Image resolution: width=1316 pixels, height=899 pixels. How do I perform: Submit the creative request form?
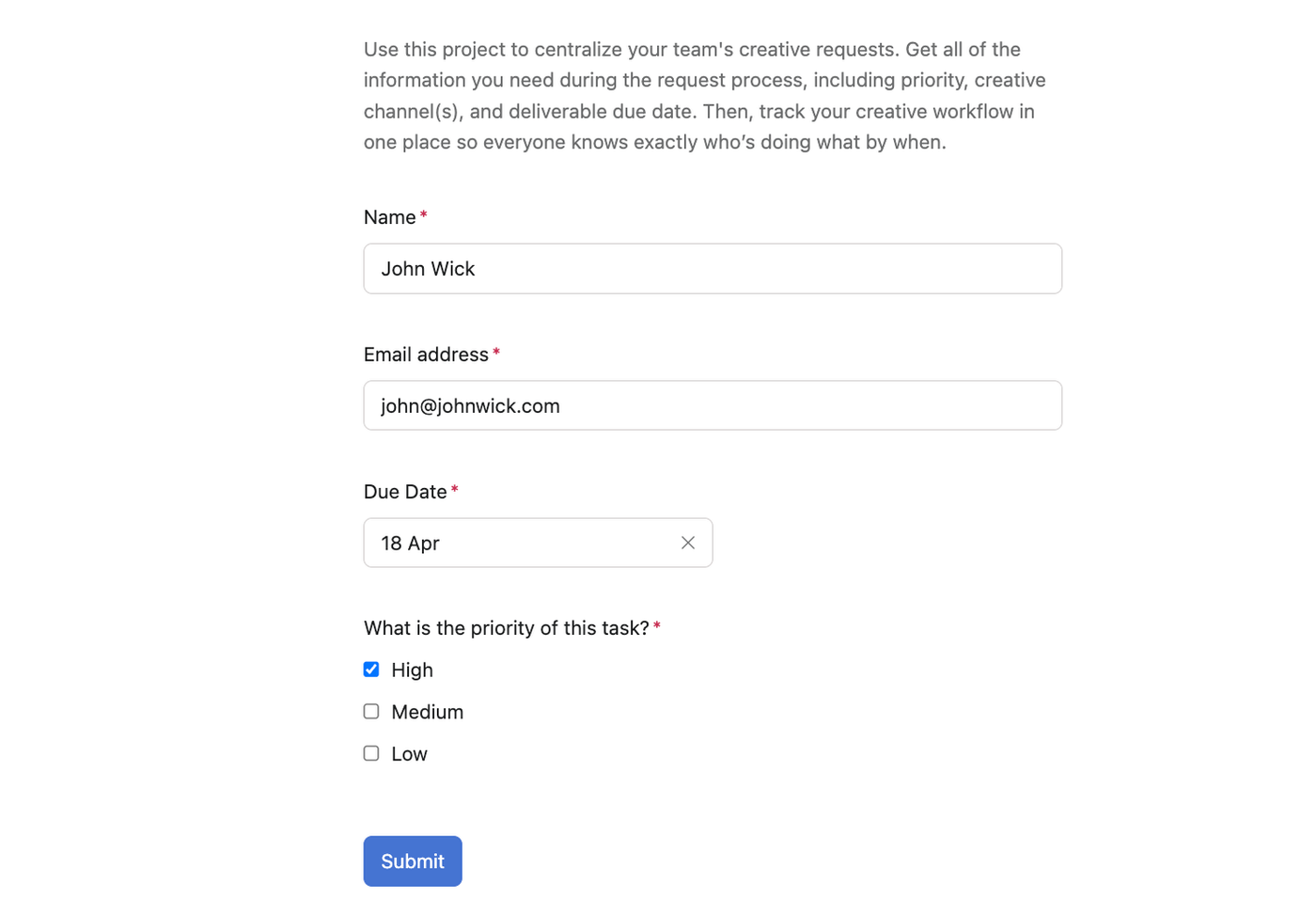pyautogui.click(x=413, y=860)
